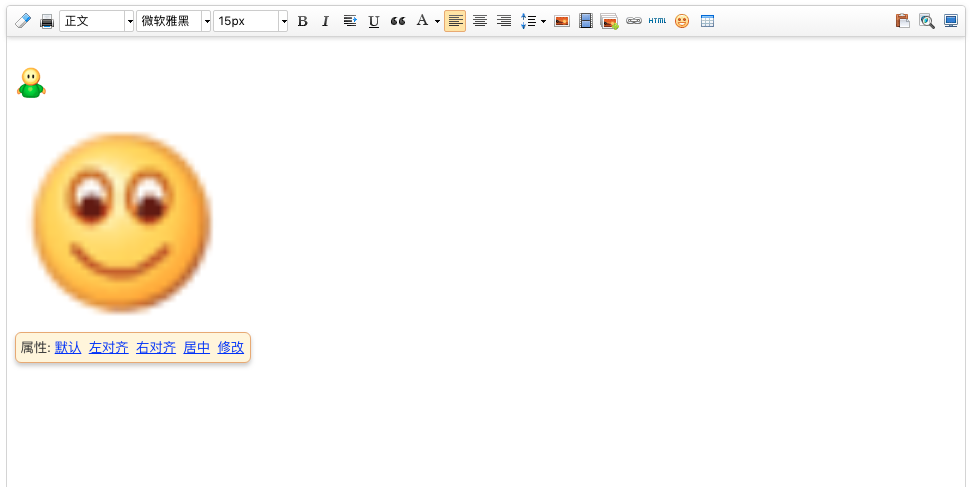Image resolution: width=977 pixels, height=487 pixels.
Task: Click the 默认 link in image properties
Action: point(68,348)
